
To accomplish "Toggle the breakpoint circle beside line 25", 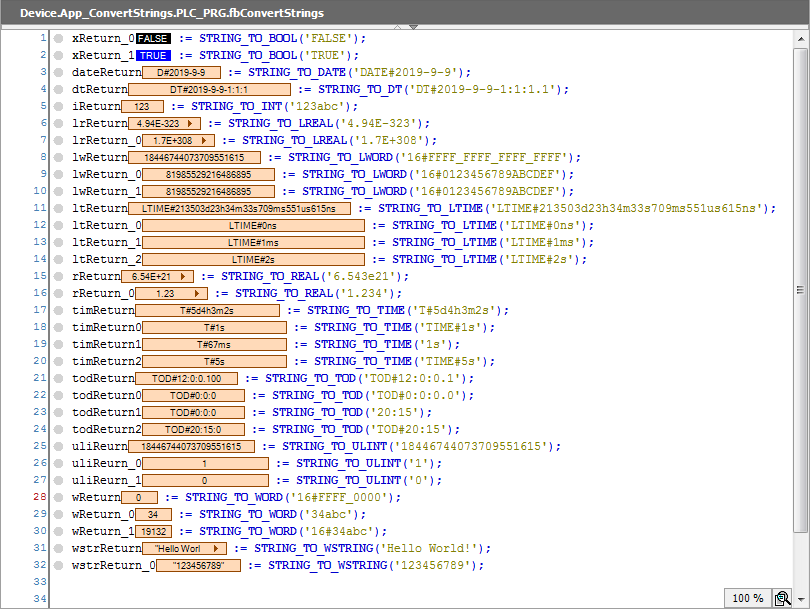I will pos(58,446).
